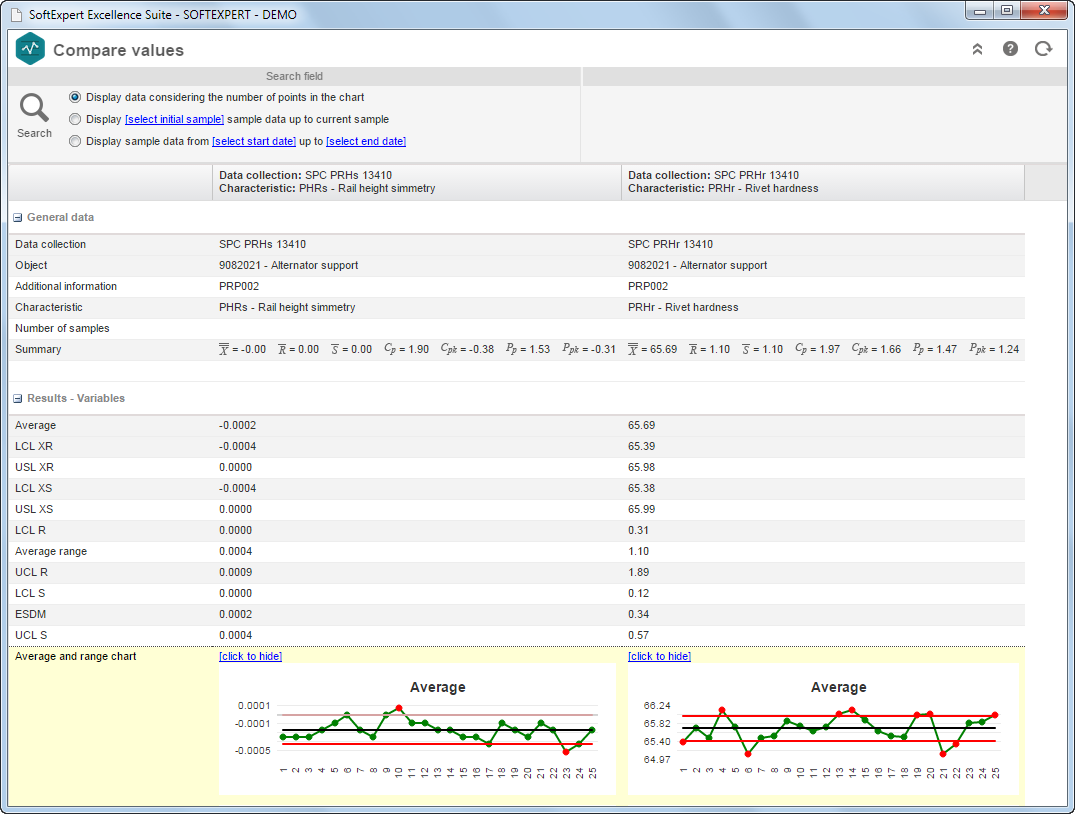The image size is (1075, 814).
Task: Click the LCL XR value 65.39
Action: 642,446
